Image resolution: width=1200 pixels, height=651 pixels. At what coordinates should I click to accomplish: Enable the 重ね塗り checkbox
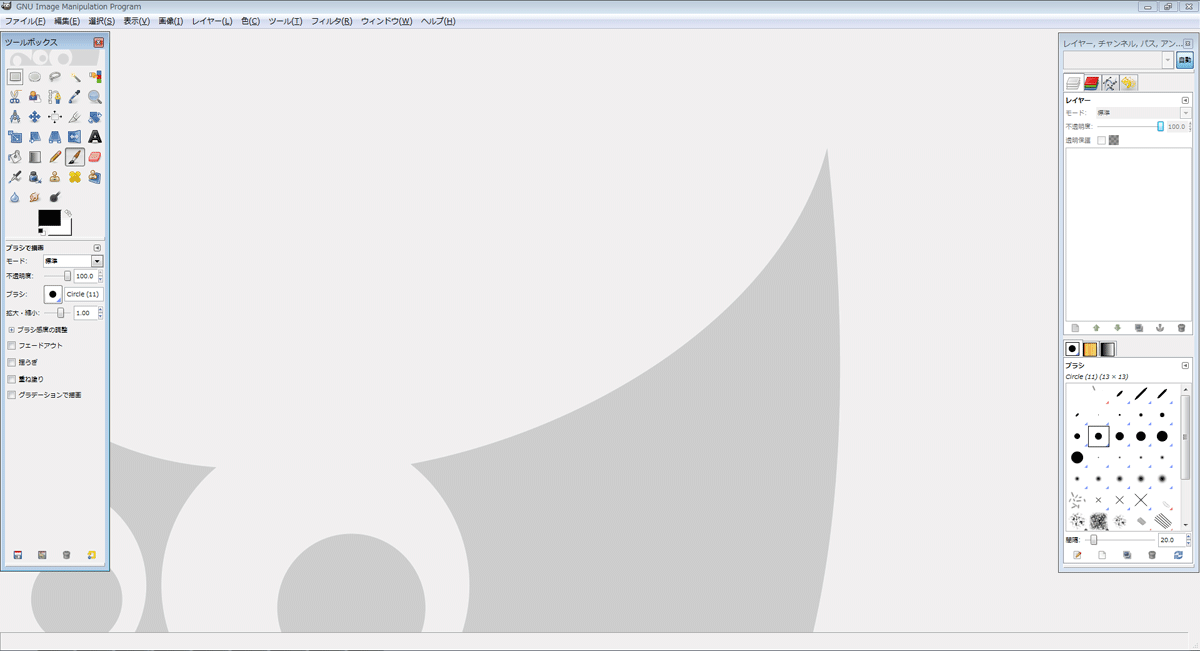pos(12,379)
